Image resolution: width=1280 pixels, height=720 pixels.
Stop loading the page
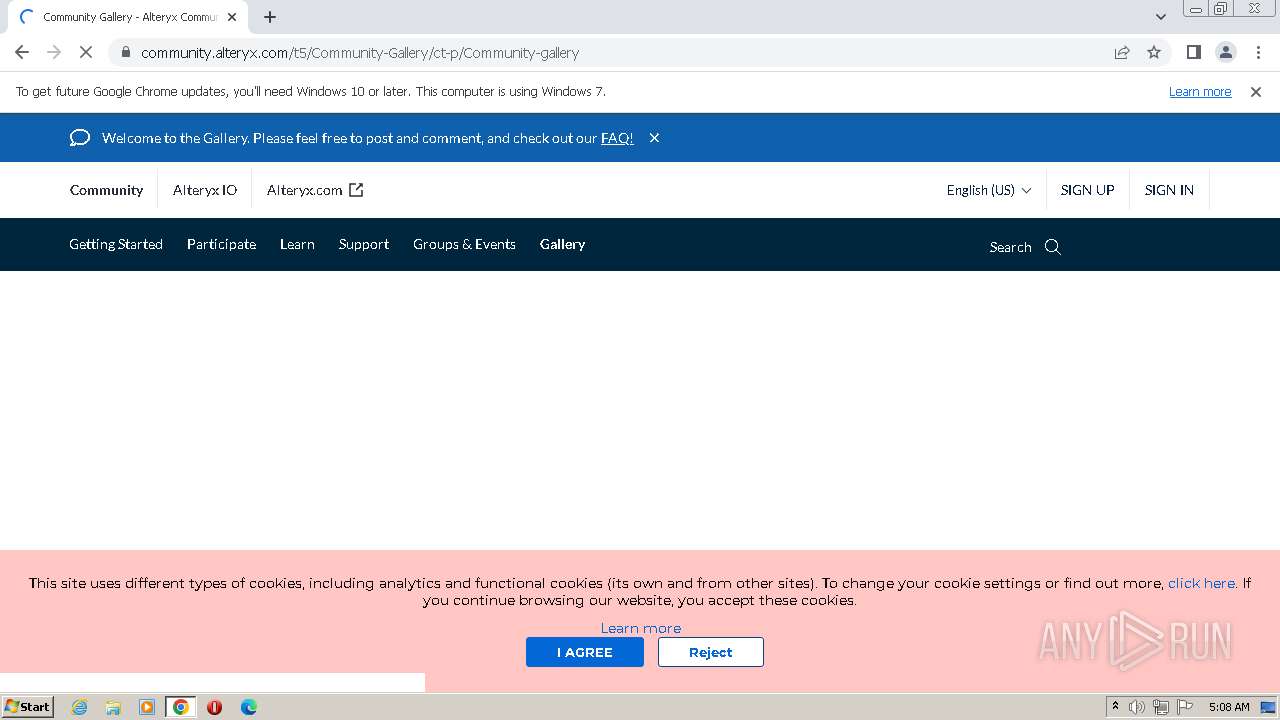tap(86, 52)
